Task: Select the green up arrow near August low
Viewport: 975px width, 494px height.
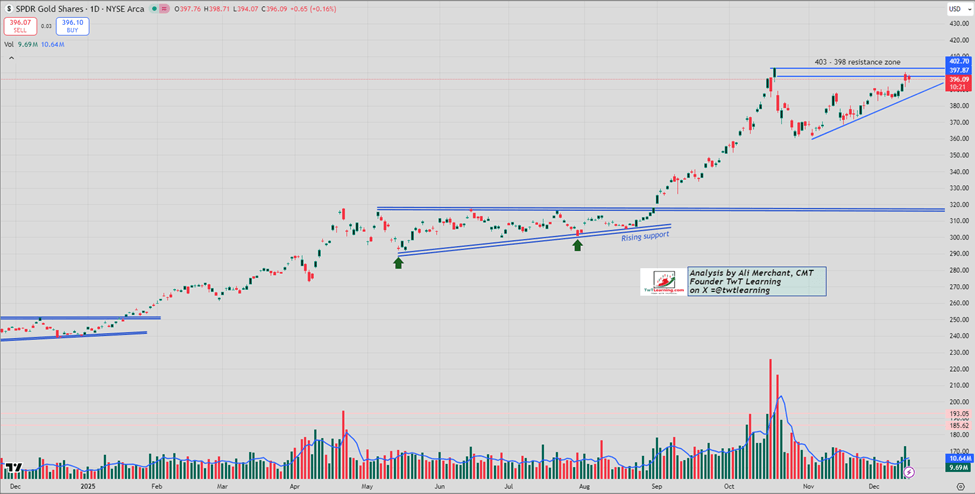Action: 578,246
